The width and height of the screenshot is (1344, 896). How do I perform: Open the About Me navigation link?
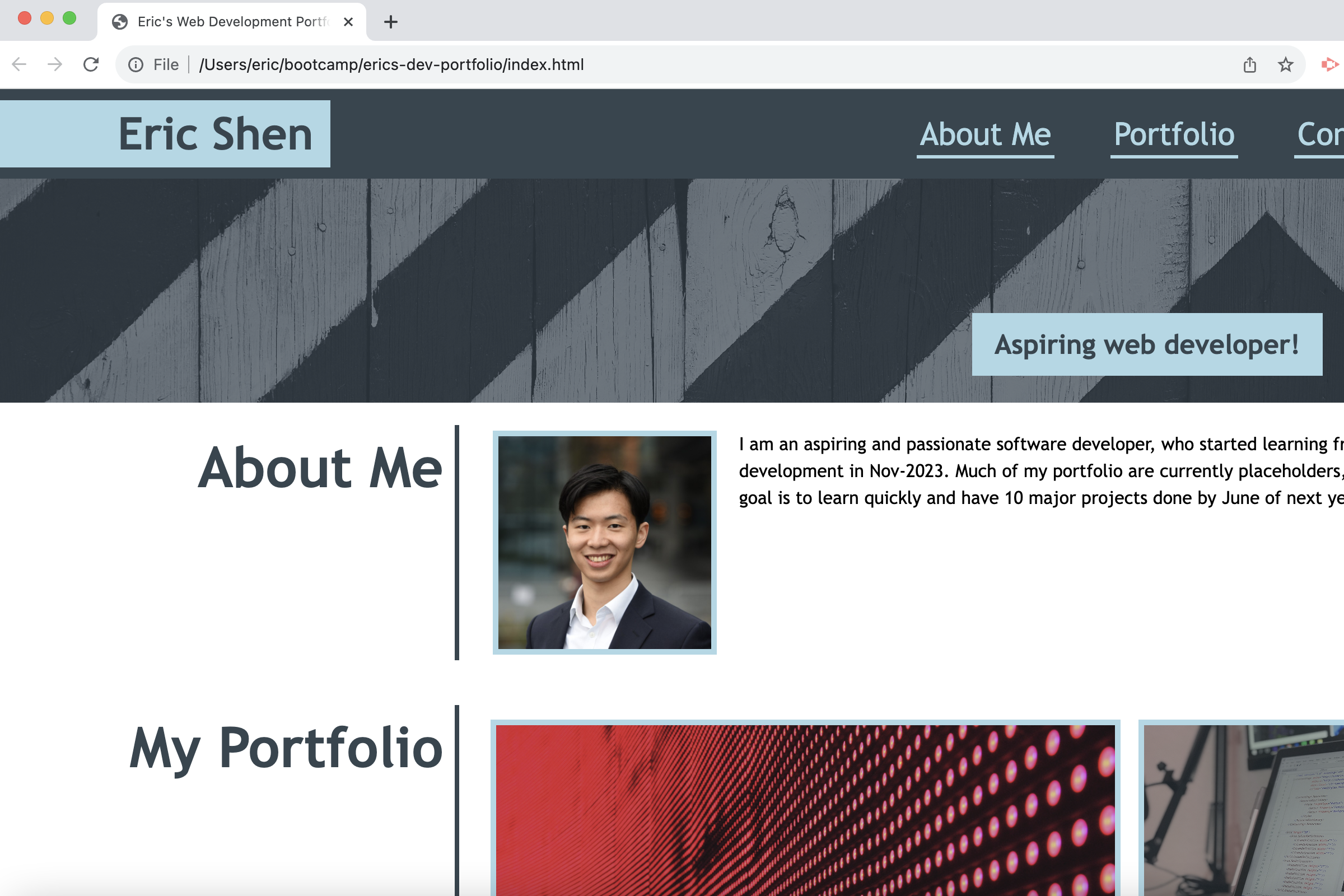tap(985, 135)
